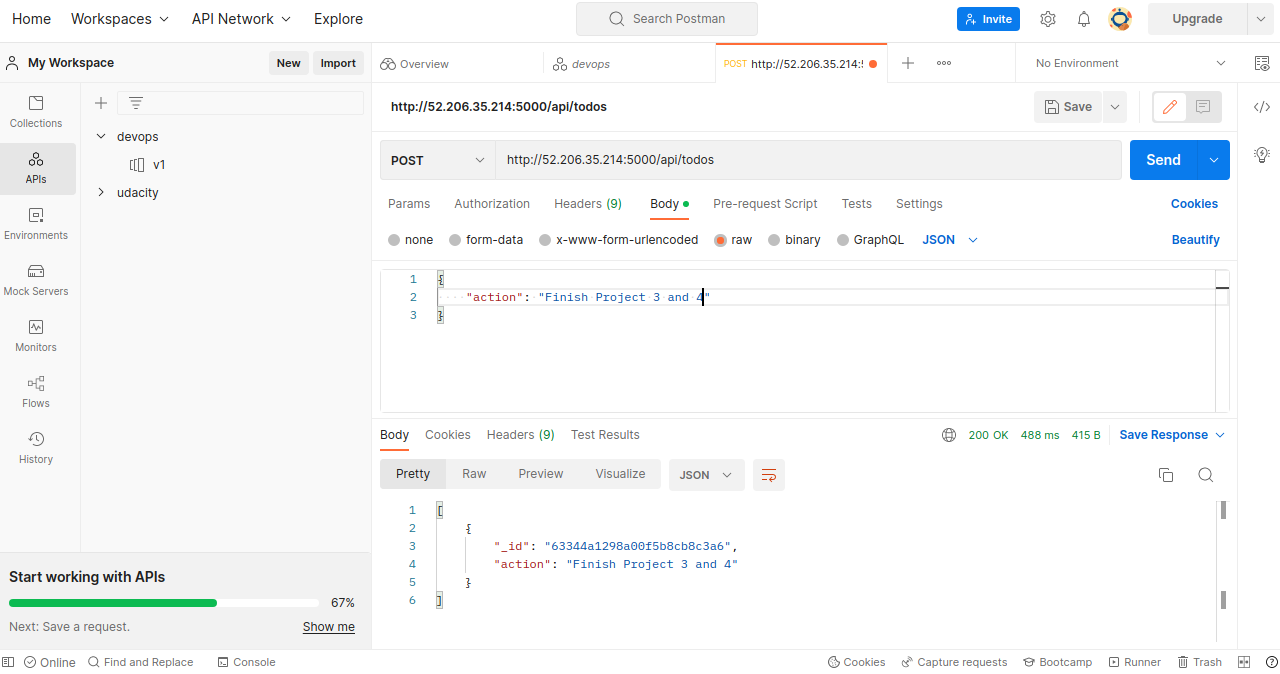Switch to the Params tab
The height and width of the screenshot is (674, 1280).
pyautogui.click(x=409, y=204)
